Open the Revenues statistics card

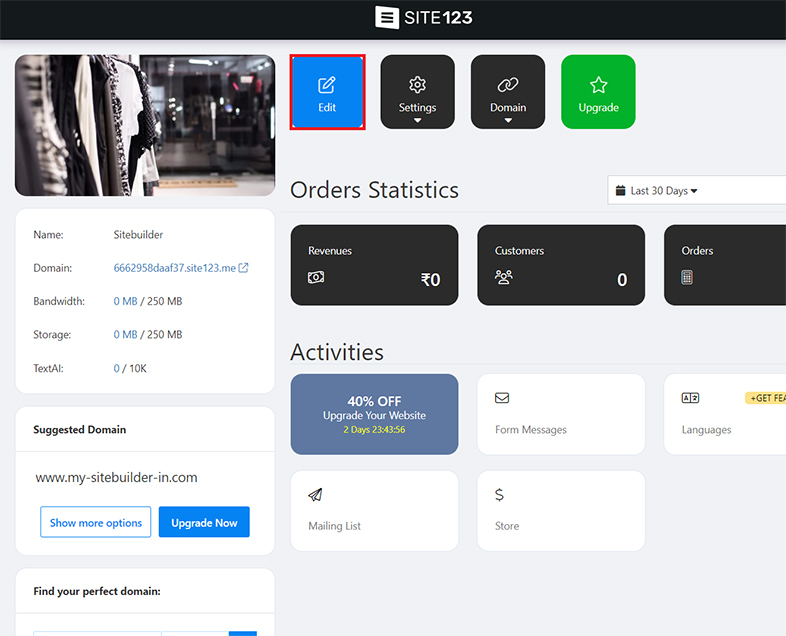pyautogui.click(x=374, y=265)
